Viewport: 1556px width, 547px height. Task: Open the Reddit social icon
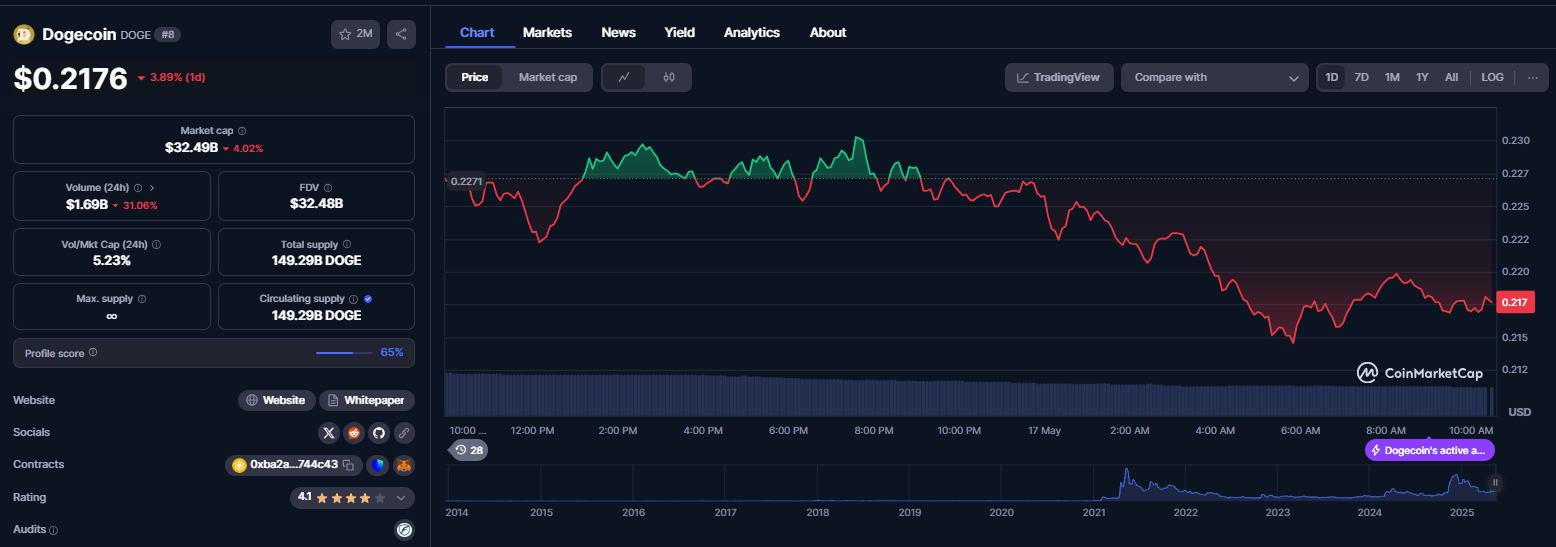353,433
